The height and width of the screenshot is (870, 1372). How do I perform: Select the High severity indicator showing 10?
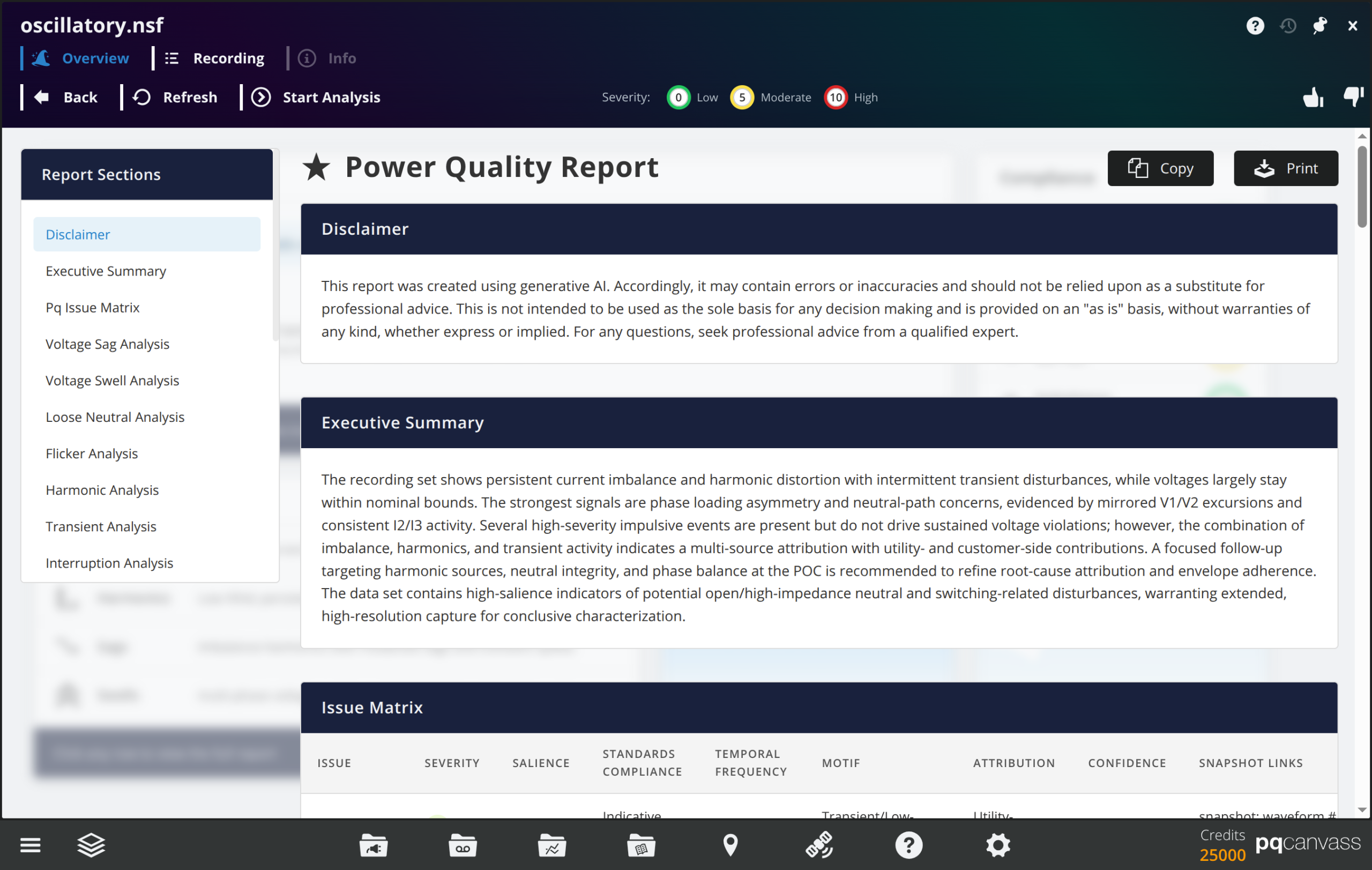836,98
